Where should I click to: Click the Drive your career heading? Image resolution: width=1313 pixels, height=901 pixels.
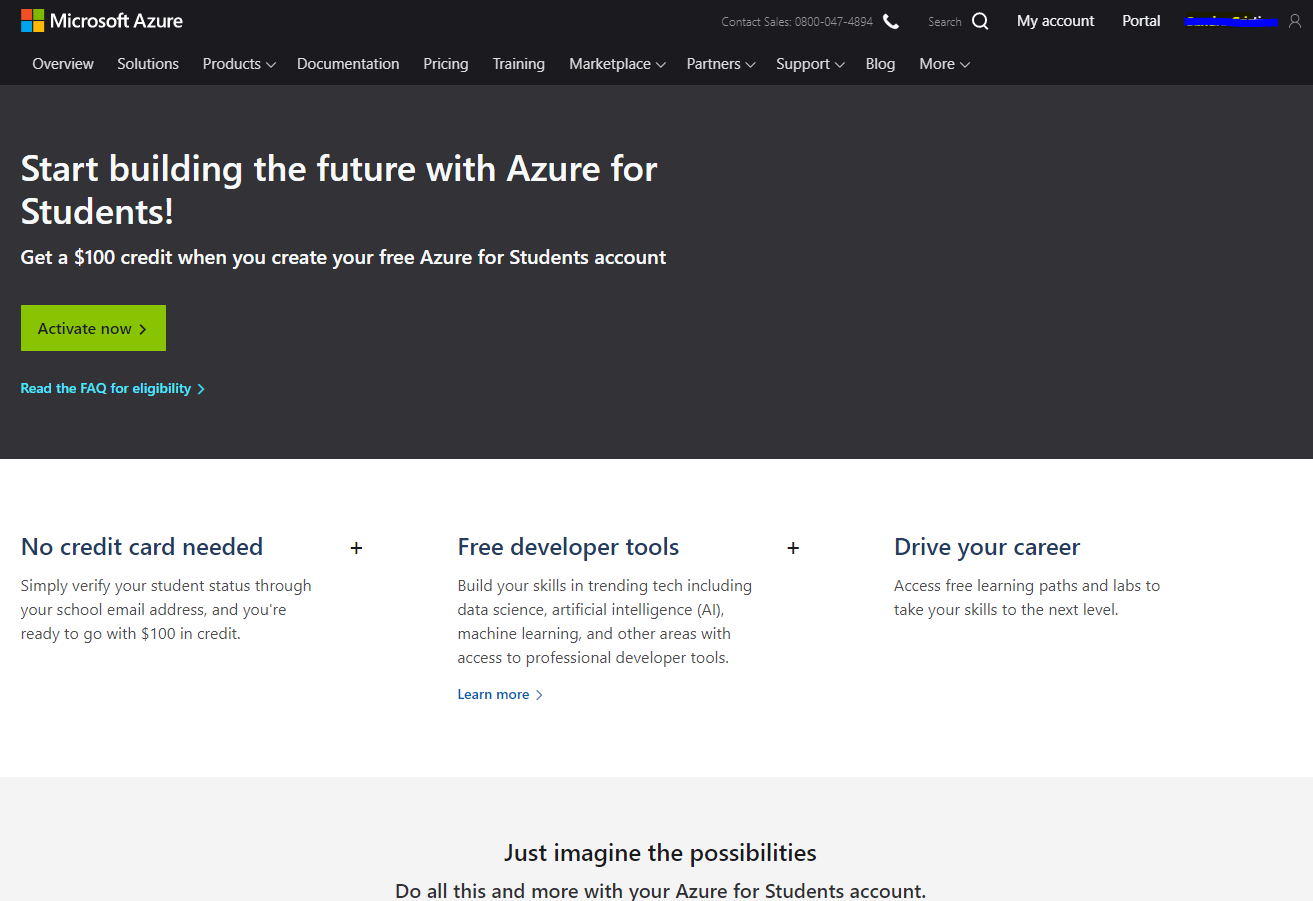click(x=987, y=547)
